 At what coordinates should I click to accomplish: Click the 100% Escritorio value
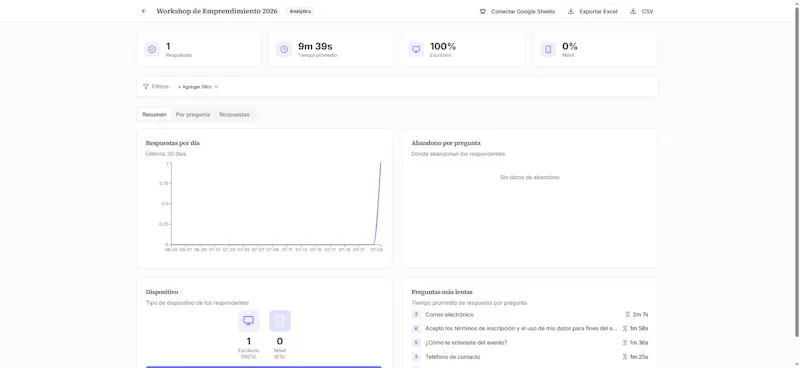[x=443, y=46]
